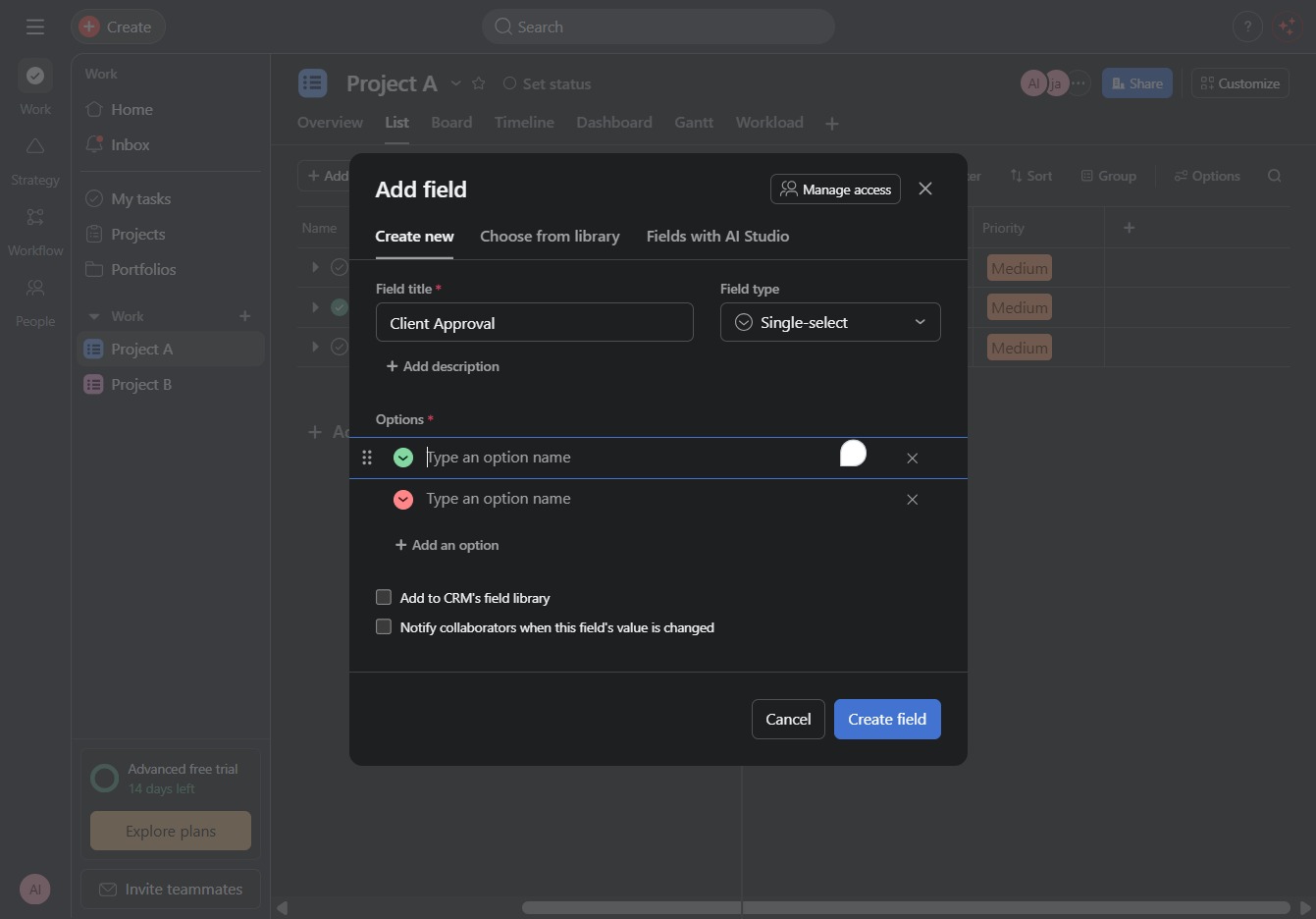Viewport: 1316px width, 919px height.
Task: Expand the second task row
Action: pos(315,307)
